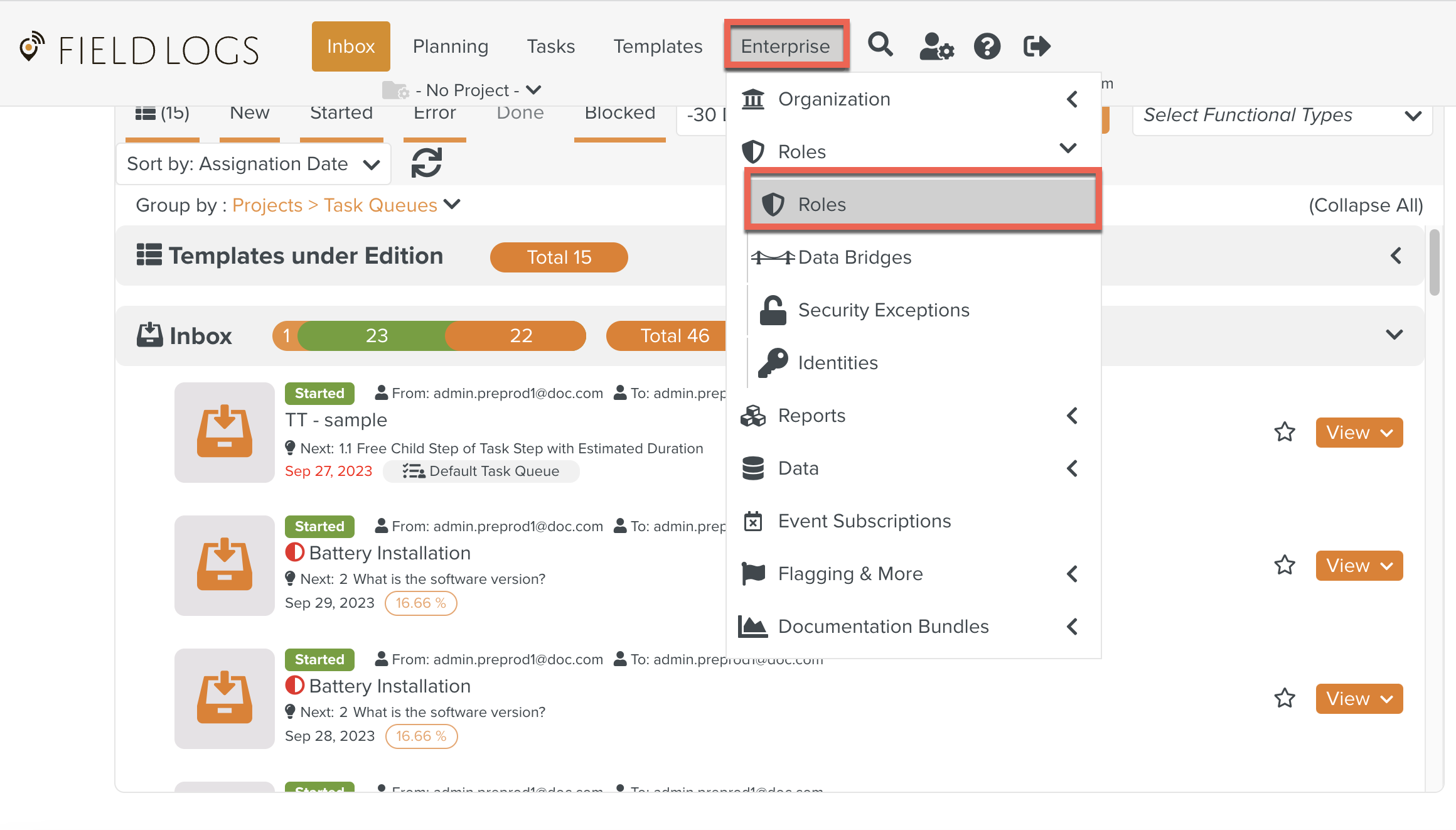The image size is (1456, 830).
Task: Click View button for TT - sample
Action: coord(1359,433)
